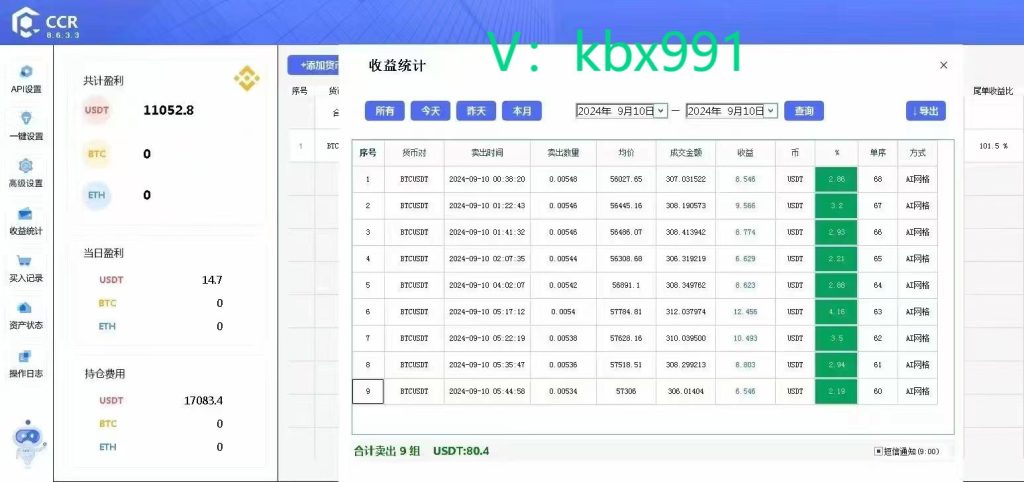
Task: Filter records by 今天
Action: (430, 111)
